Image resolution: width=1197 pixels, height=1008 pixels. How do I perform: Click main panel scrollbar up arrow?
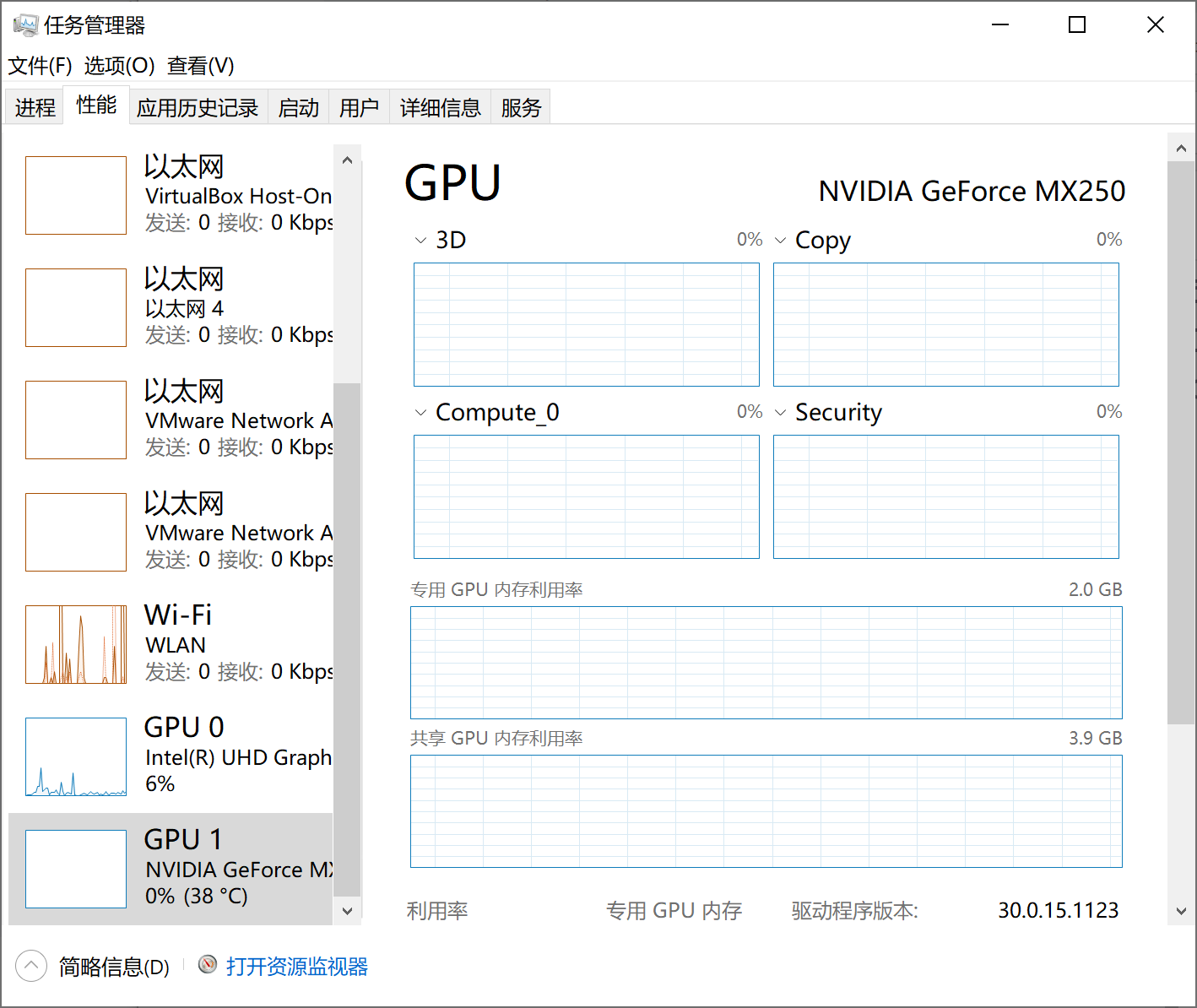tap(1181, 149)
